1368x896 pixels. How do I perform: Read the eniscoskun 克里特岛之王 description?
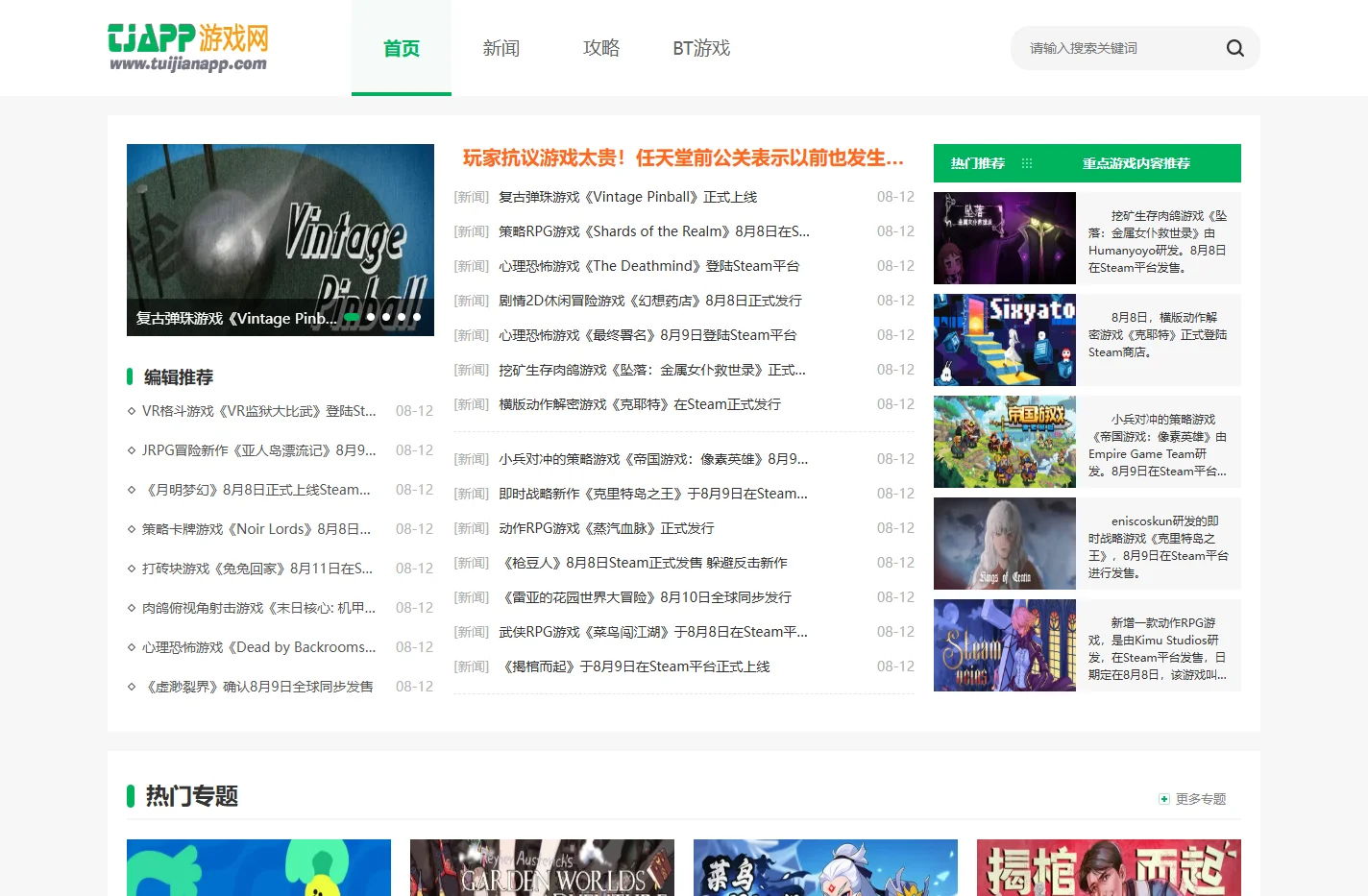point(1158,547)
